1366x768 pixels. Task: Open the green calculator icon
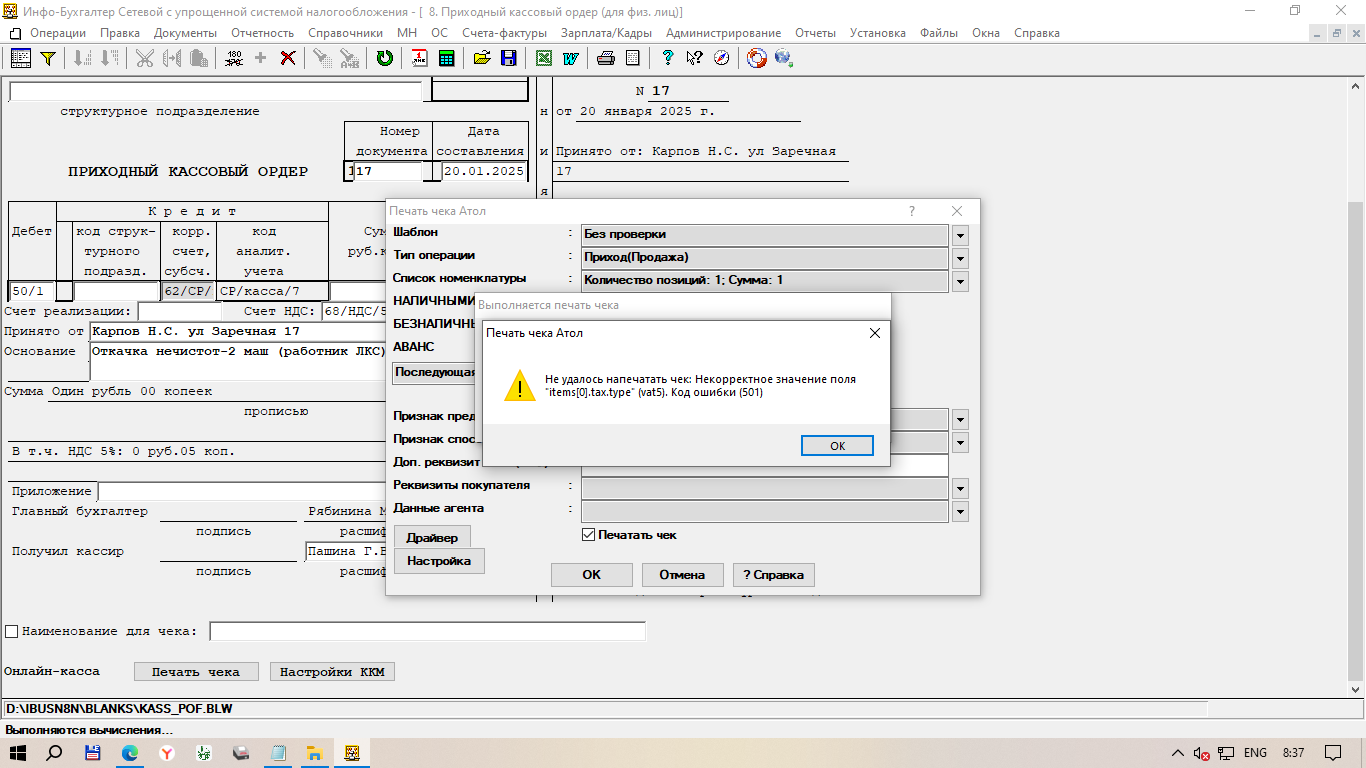[x=446, y=58]
